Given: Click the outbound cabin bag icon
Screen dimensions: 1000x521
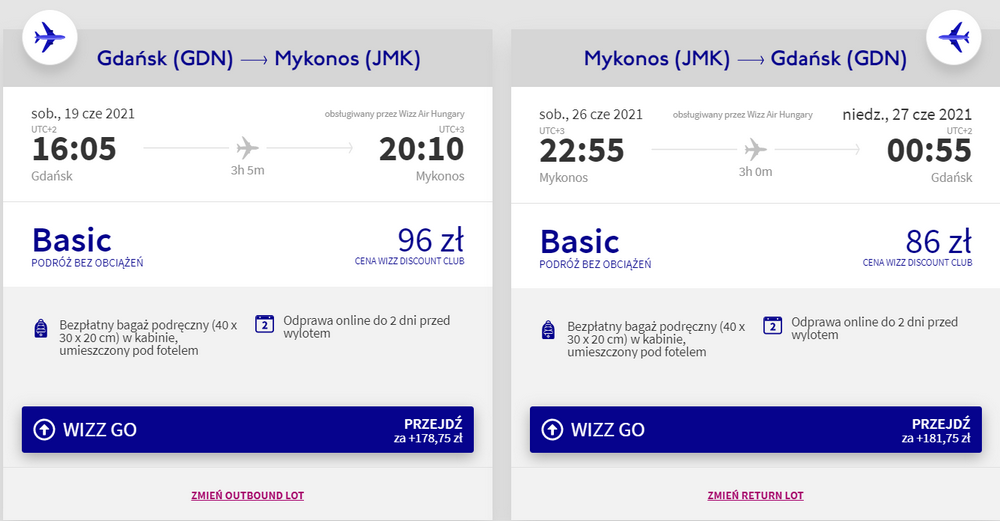Looking at the screenshot, I should 41,328.
